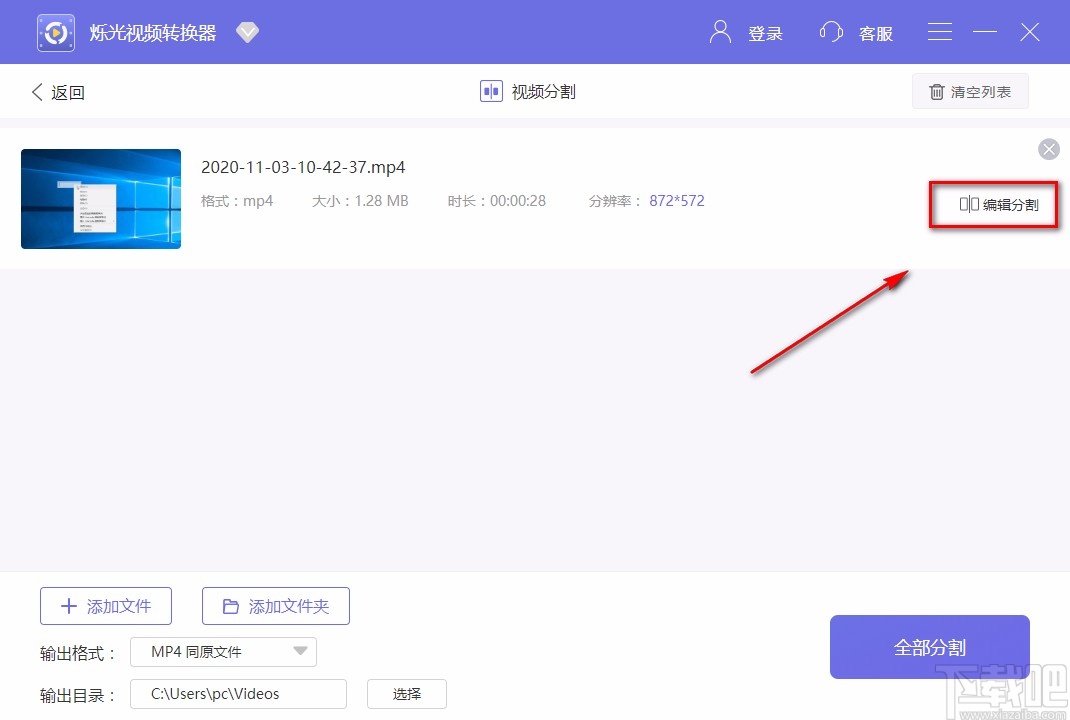This screenshot has height=720, width=1070.
Task: Click 选择 to choose output directory
Action: pos(406,693)
